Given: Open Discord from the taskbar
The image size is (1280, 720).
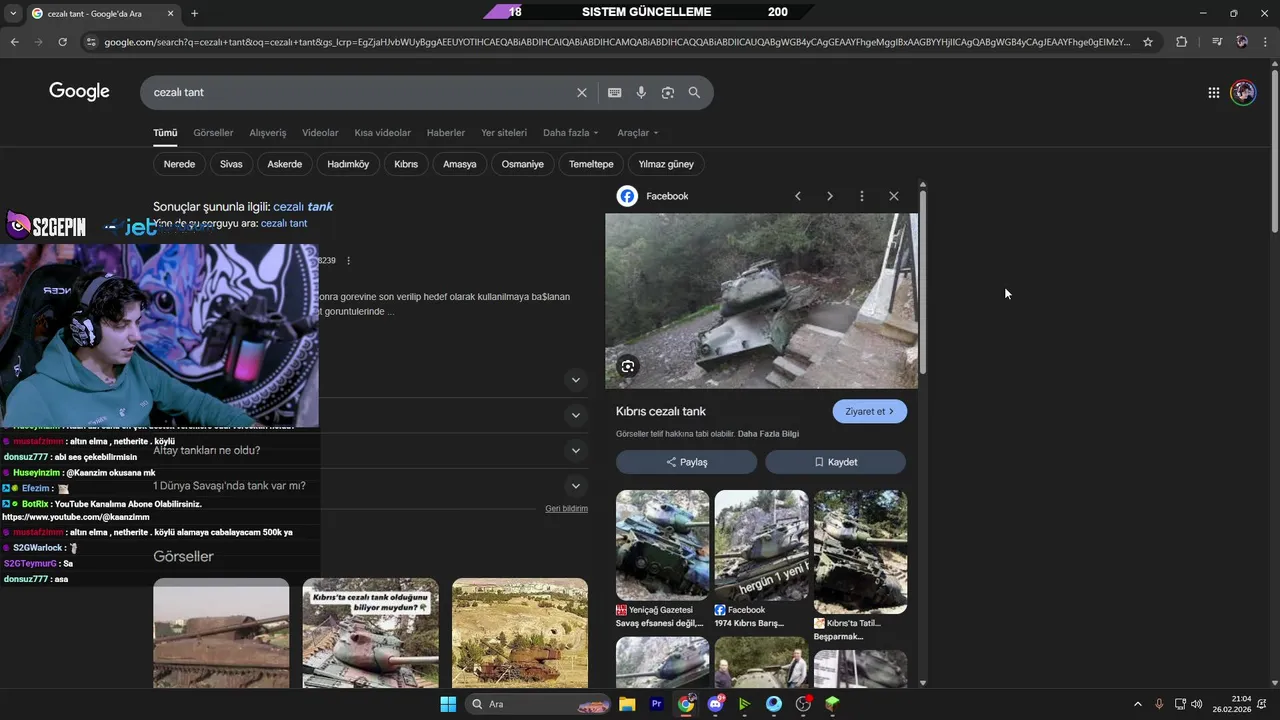Looking at the screenshot, I should pos(715,704).
